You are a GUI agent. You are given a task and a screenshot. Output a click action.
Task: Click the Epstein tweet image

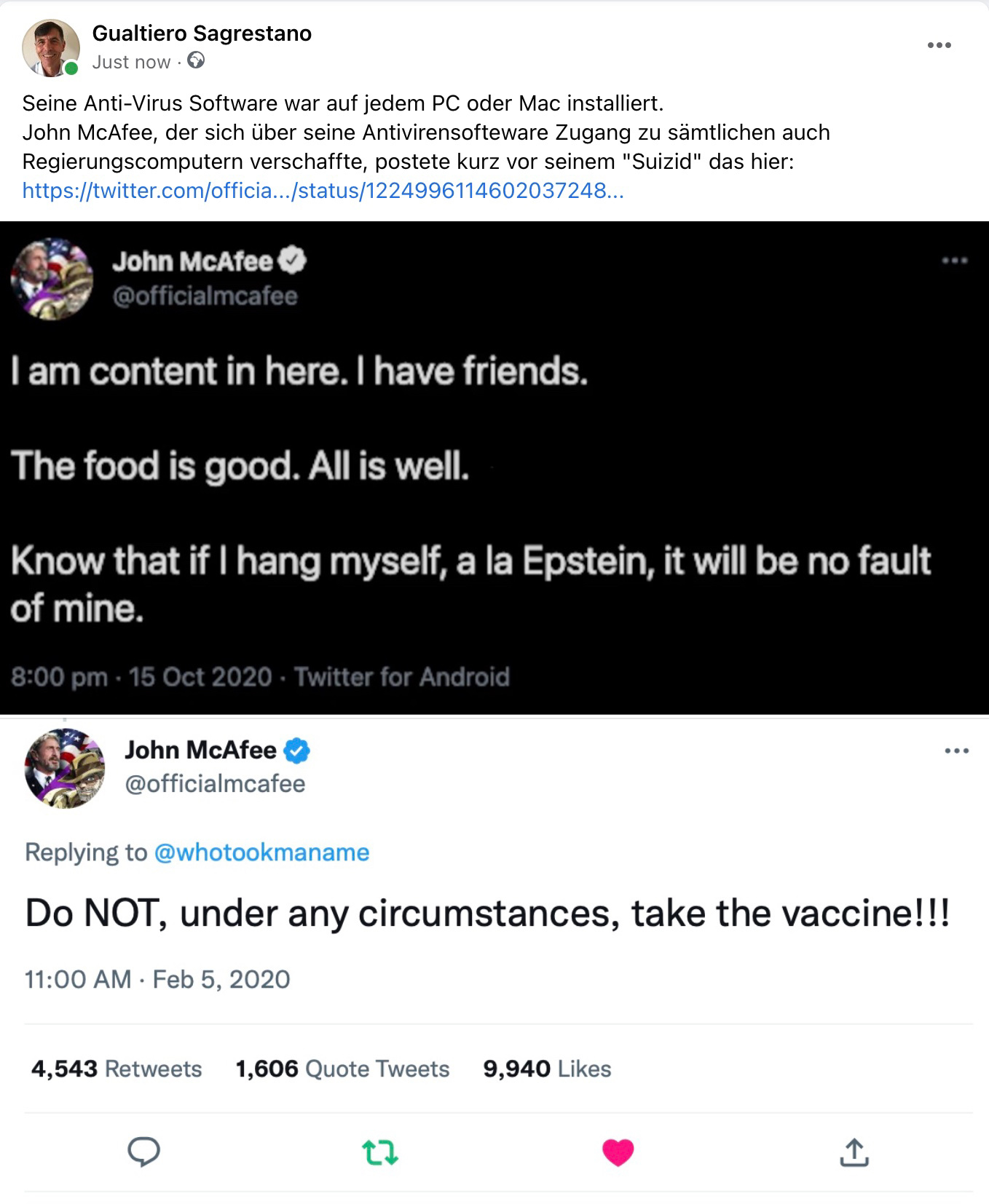[x=494, y=468]
